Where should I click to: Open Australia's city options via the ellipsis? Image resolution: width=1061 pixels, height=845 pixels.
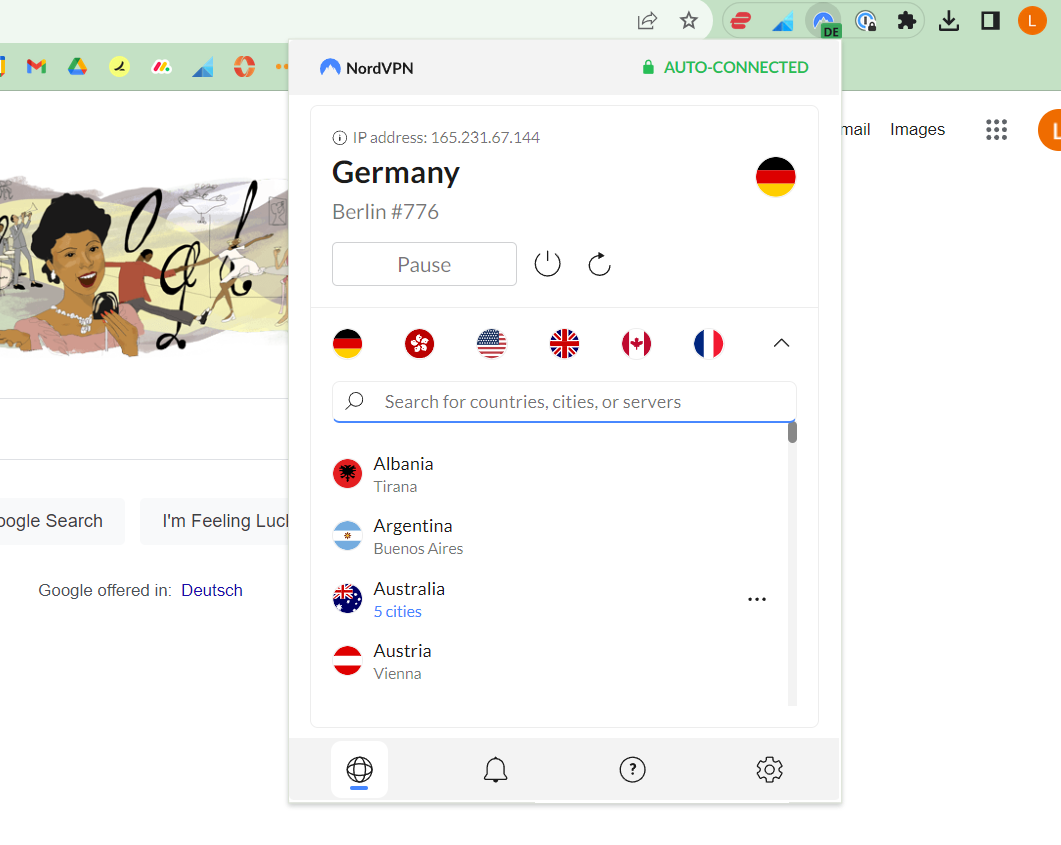tap(757, 598)
